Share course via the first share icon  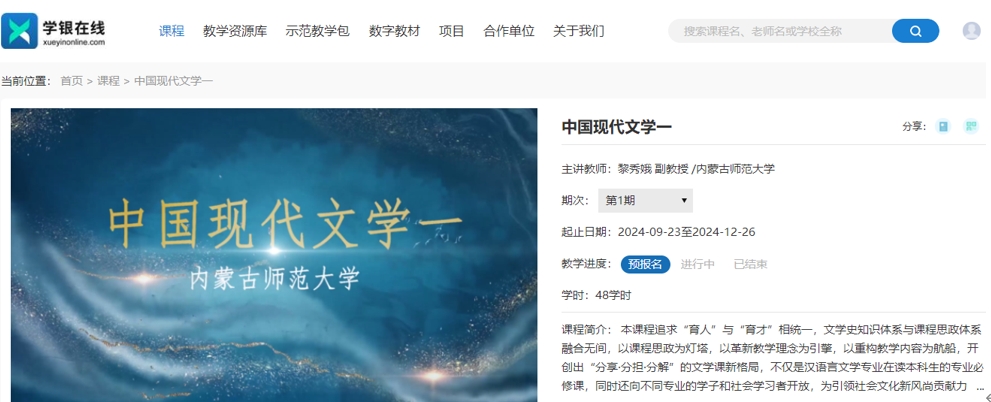click(x=943, y=126)
